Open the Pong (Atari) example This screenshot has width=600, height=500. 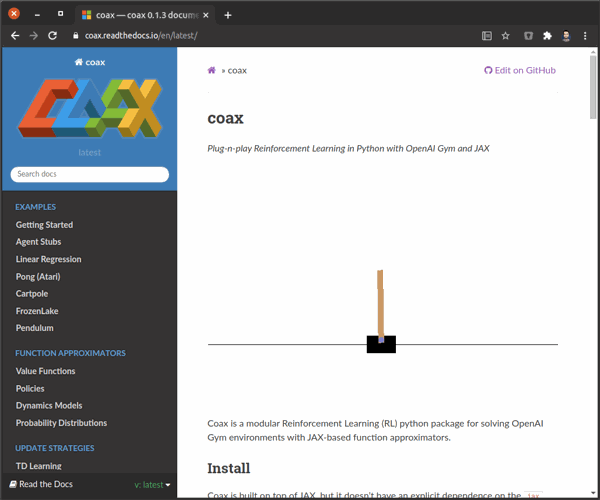pyautogui.click(x=38, y=277)
